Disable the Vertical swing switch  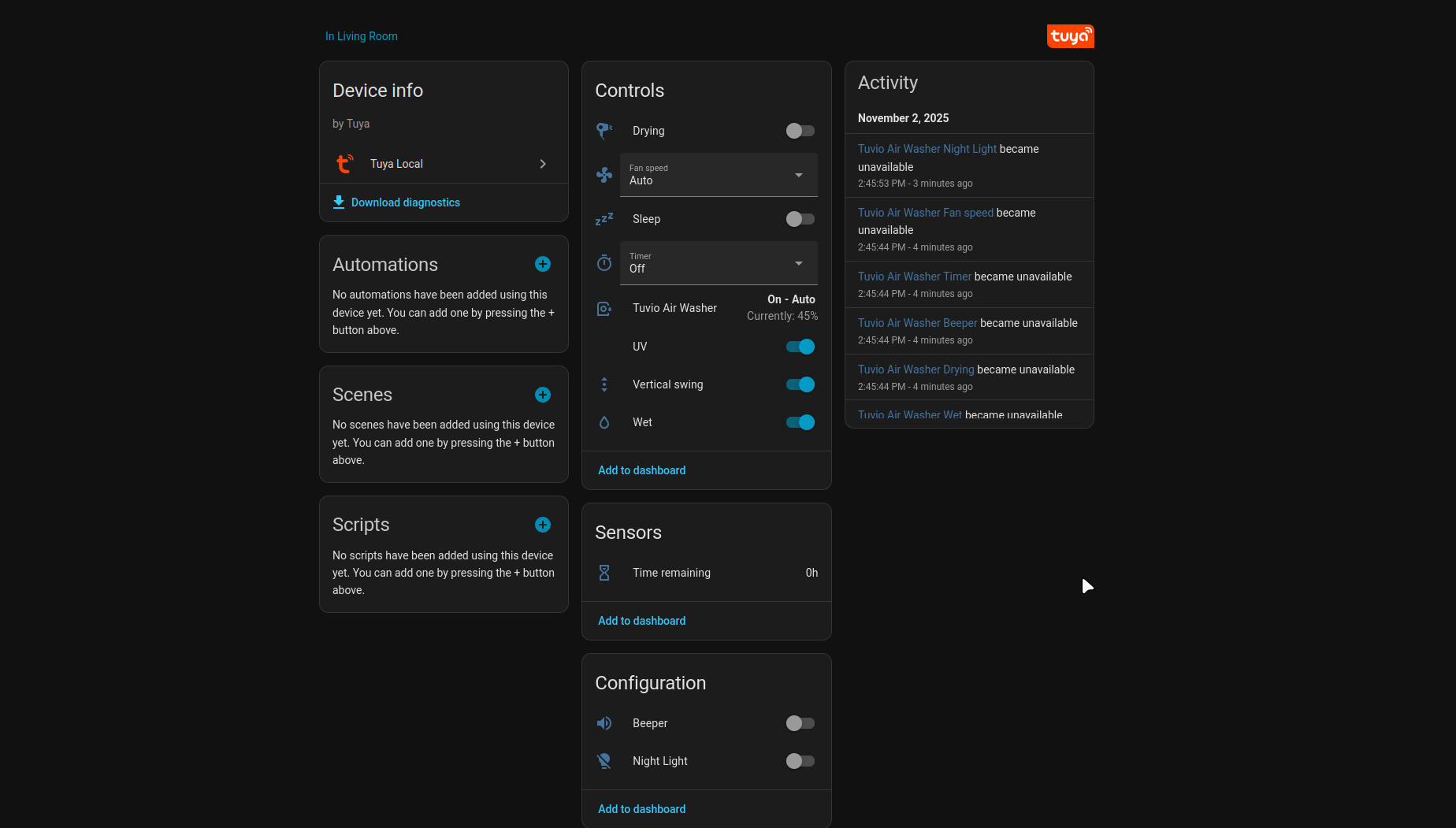(800, 384)
